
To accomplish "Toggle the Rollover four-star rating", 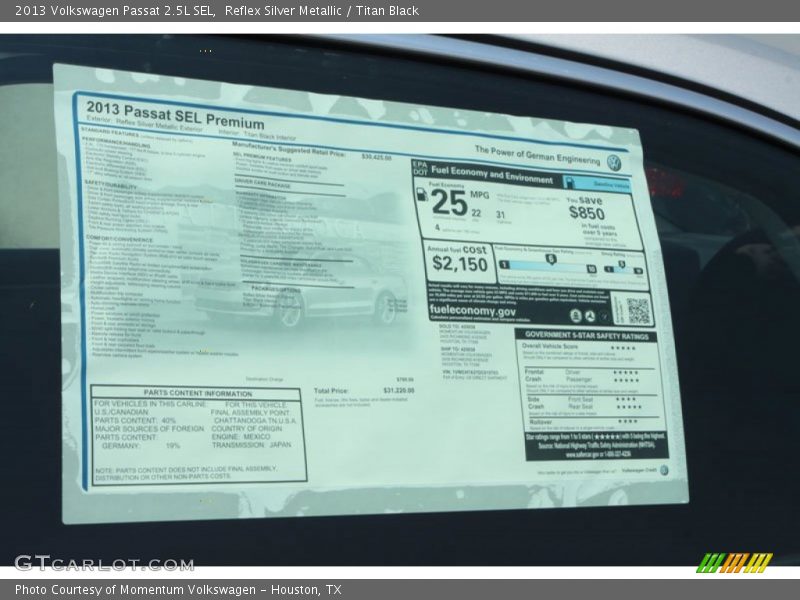I will pyautogui.click(x=628, y=421).
